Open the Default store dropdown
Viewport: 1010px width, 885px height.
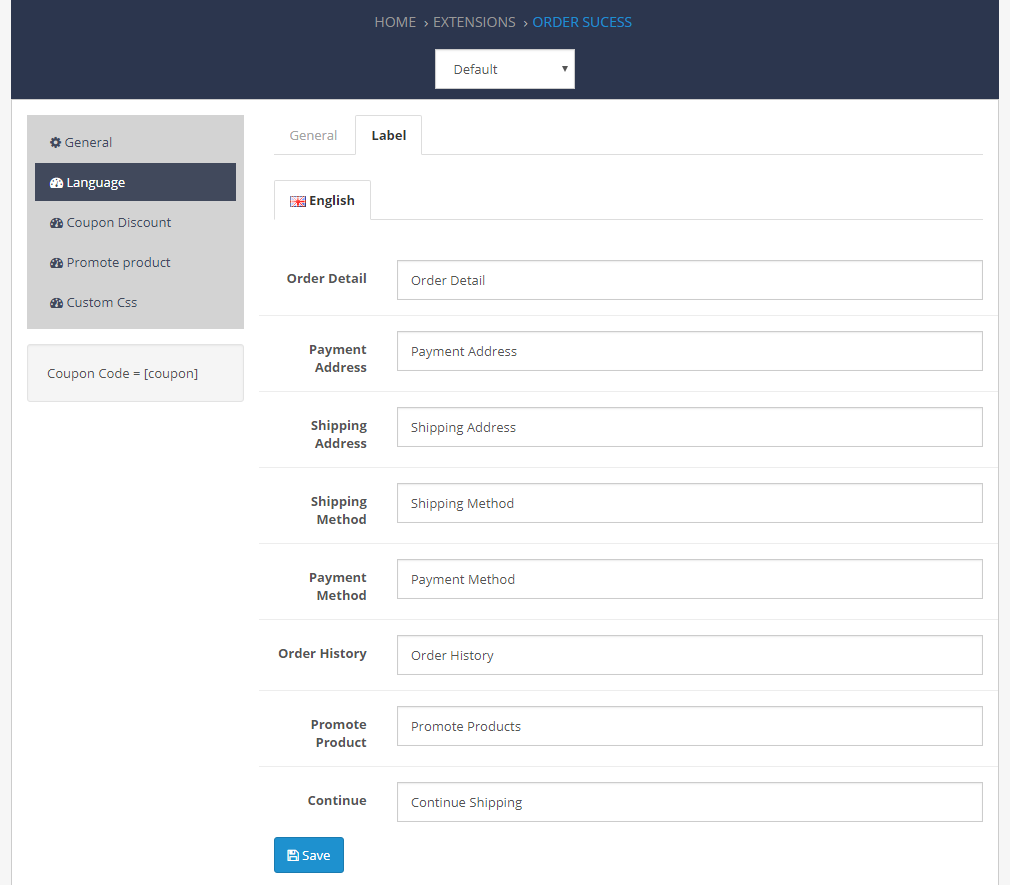[505, 69]
